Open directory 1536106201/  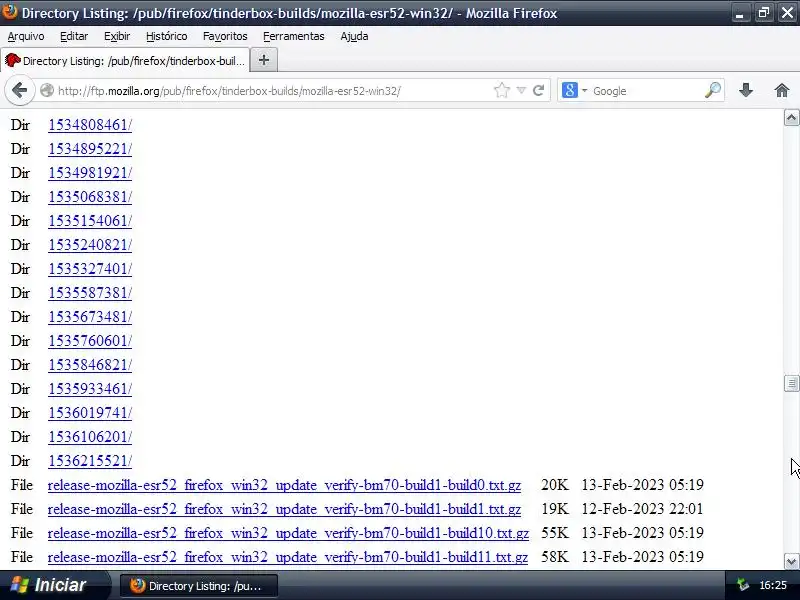[90, 437]
